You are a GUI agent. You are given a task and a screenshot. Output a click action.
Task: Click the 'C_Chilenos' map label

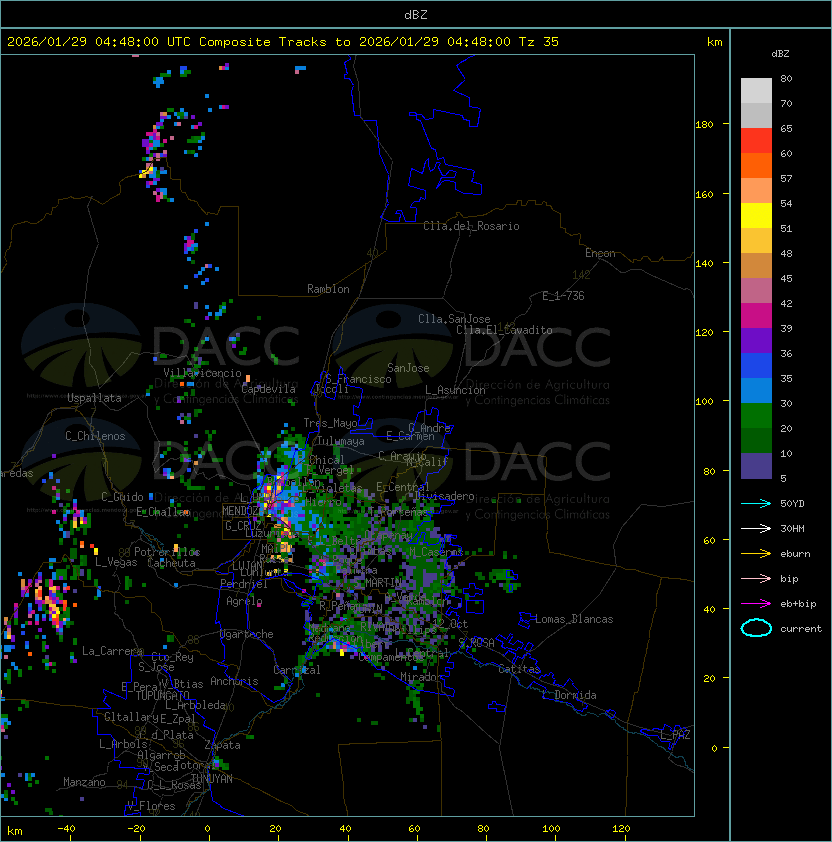95,436
